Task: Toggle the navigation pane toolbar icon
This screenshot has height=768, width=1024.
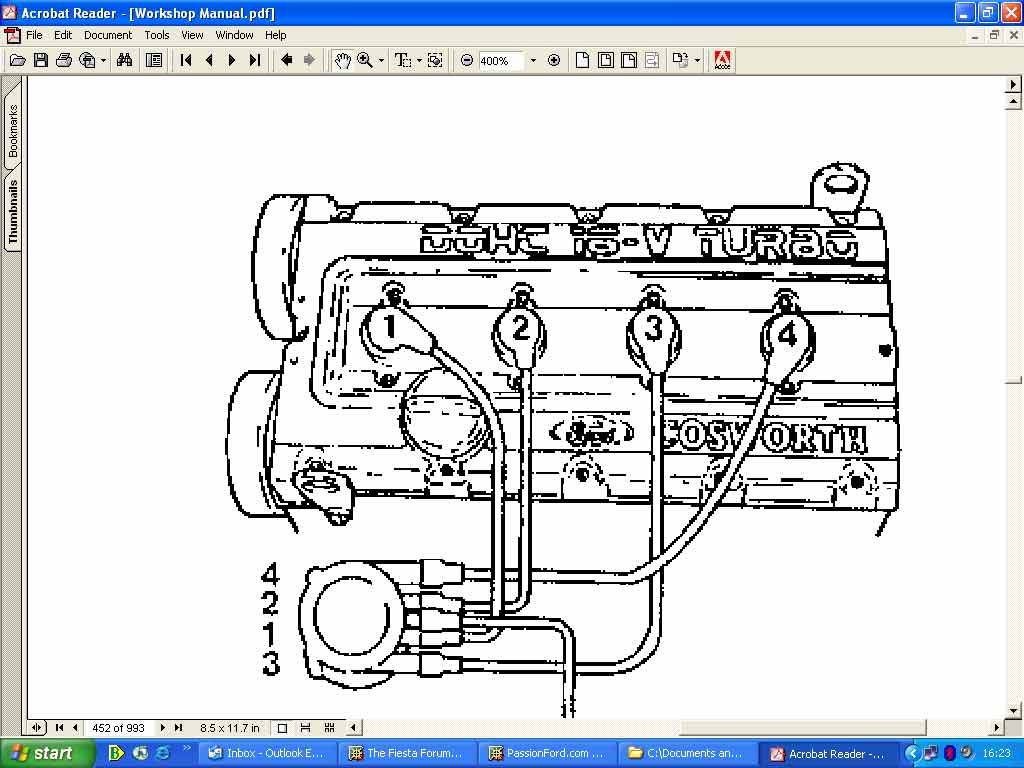Action: (154, 61)
